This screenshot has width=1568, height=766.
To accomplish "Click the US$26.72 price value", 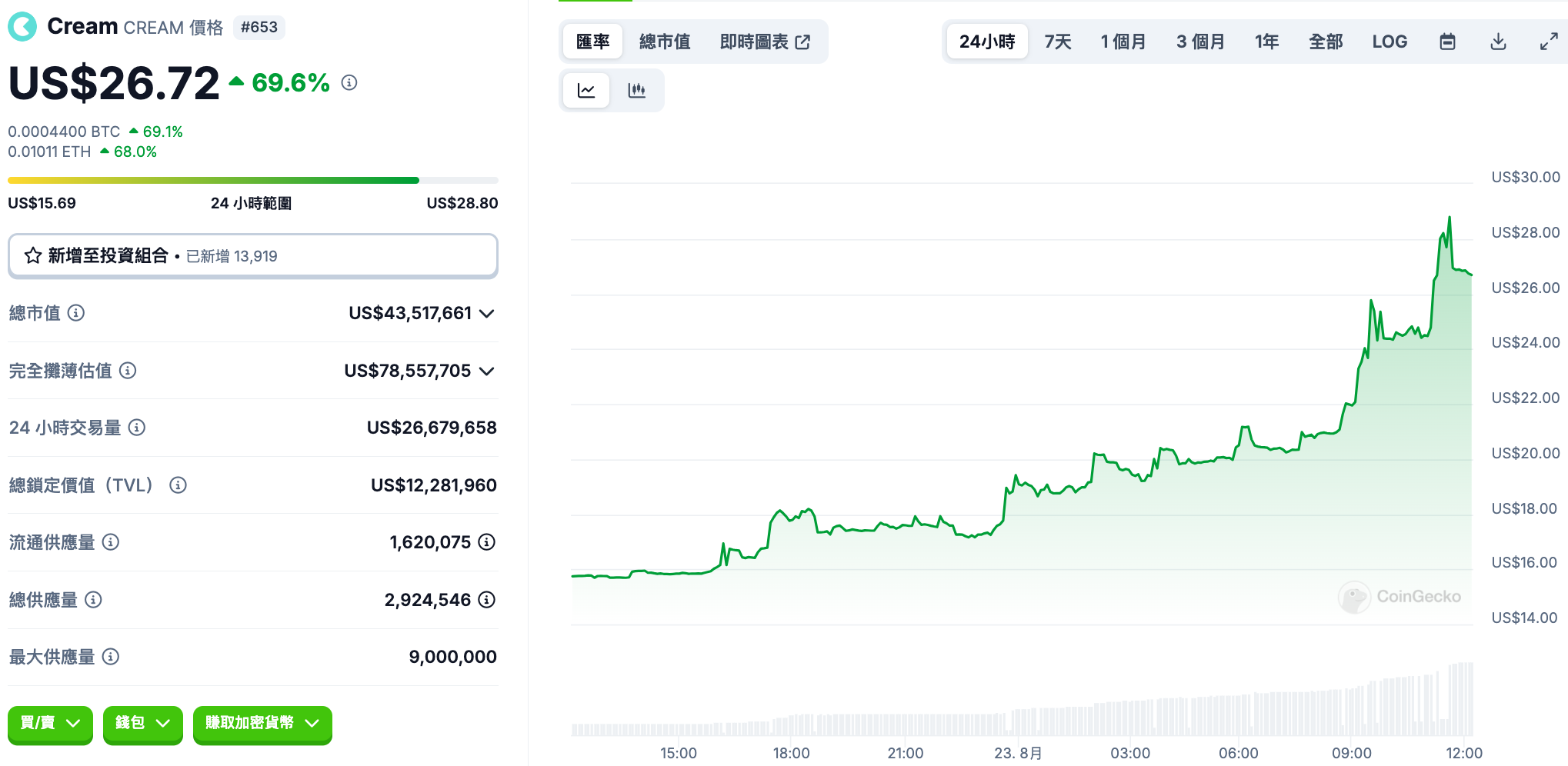I will point(114,83).
